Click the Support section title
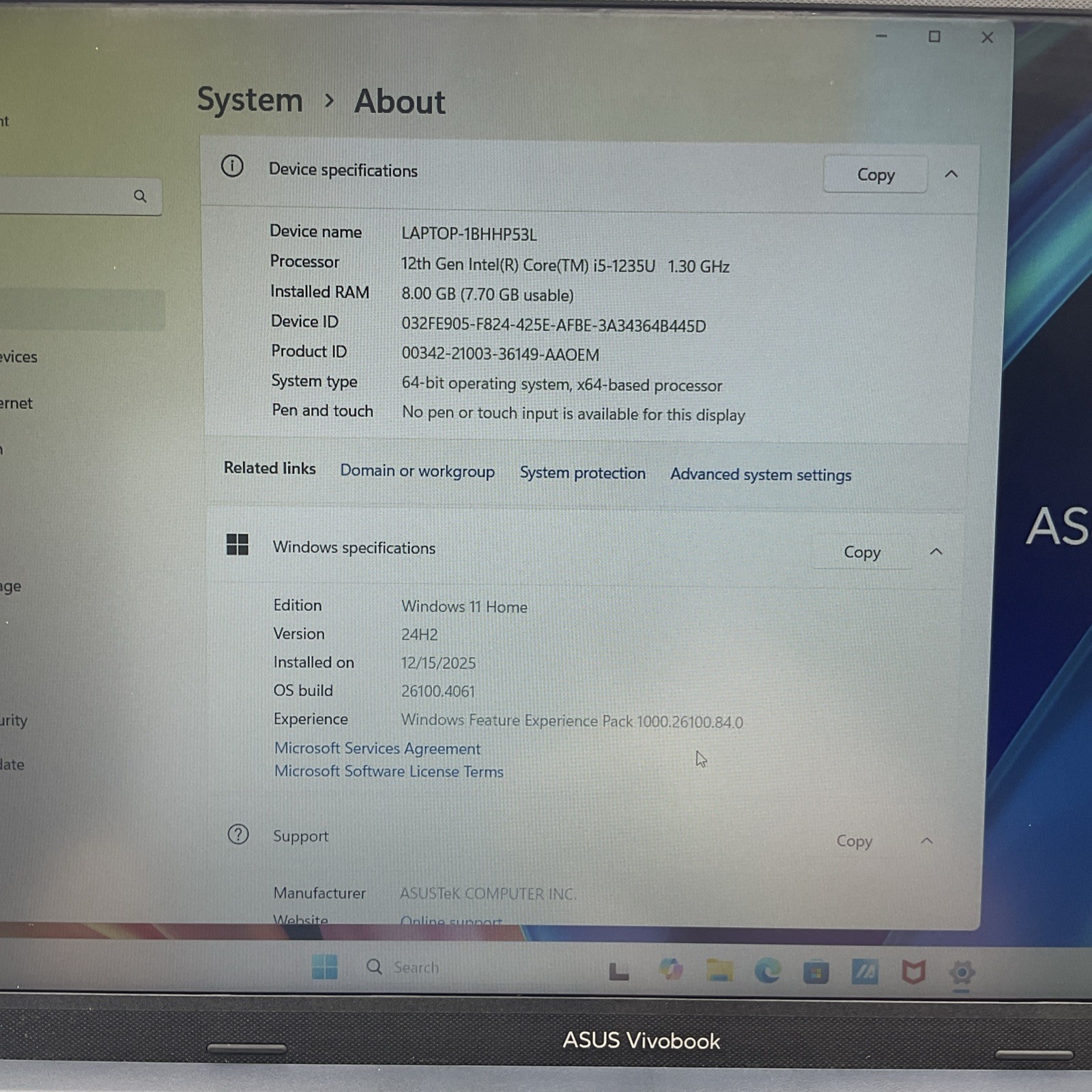This screenshot has width=1092, height=1092. coord(300,836)
